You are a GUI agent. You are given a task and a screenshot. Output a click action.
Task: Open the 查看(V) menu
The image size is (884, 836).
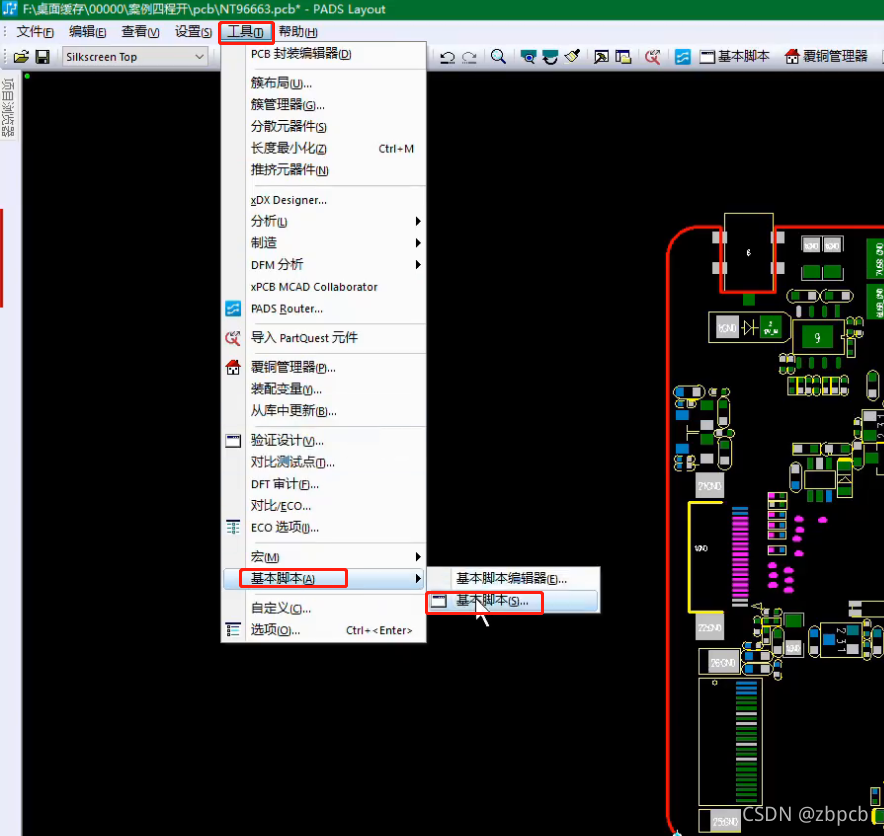pos(140,32)
